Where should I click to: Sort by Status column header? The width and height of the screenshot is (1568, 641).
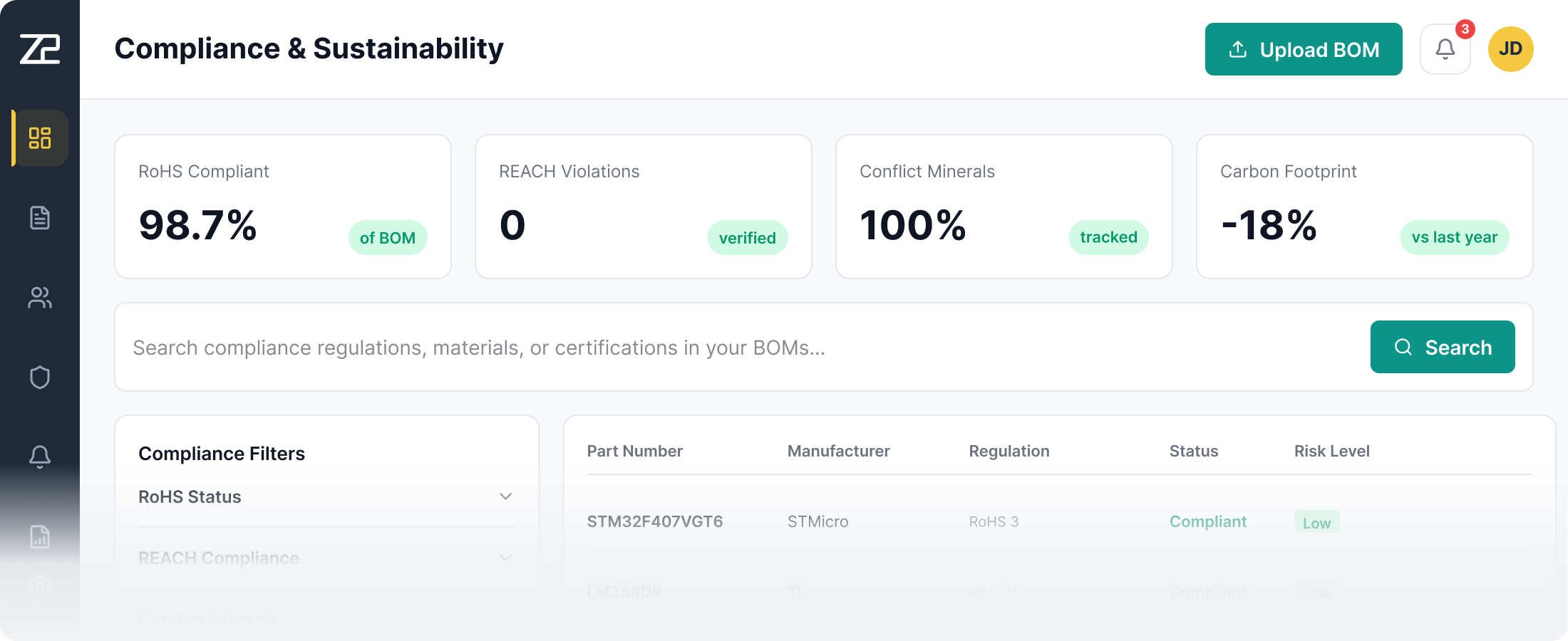click(x=1194, y=451)
